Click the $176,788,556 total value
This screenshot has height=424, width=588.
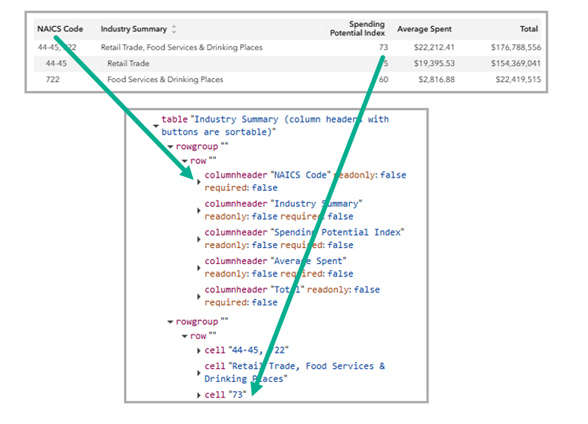tap(516, 47)
